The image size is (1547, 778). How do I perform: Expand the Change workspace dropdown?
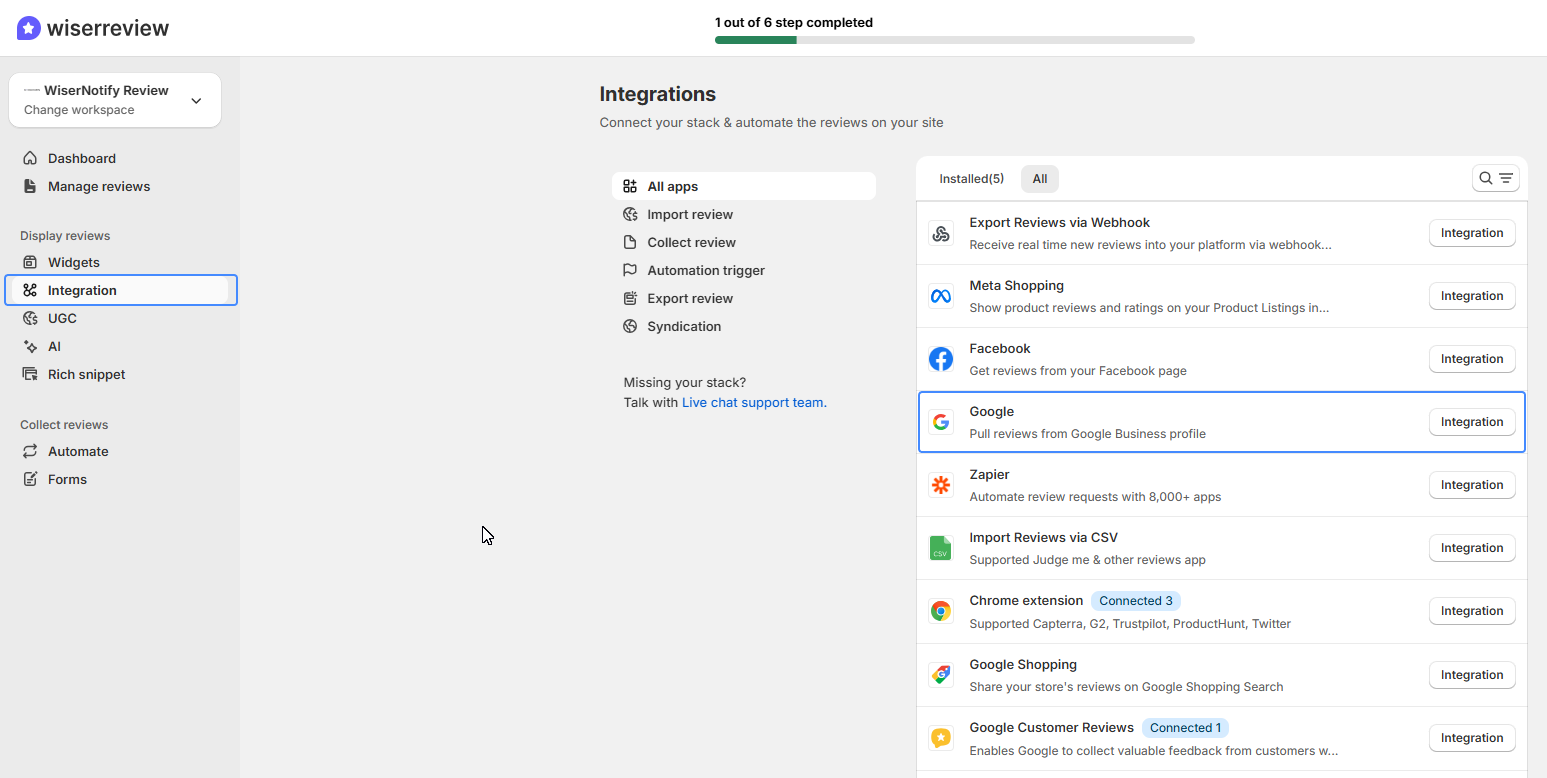pos(196,100)
